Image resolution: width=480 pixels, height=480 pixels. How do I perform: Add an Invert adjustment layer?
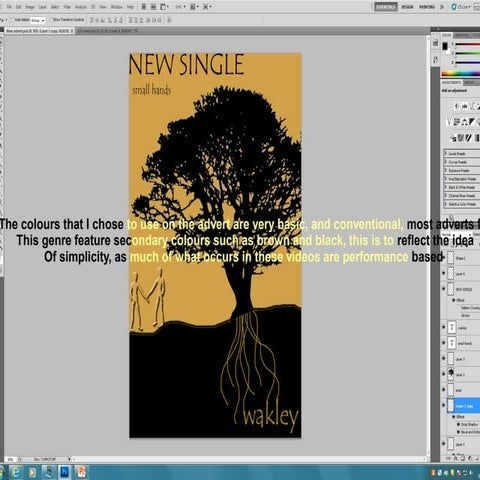(x=453, y=137)
